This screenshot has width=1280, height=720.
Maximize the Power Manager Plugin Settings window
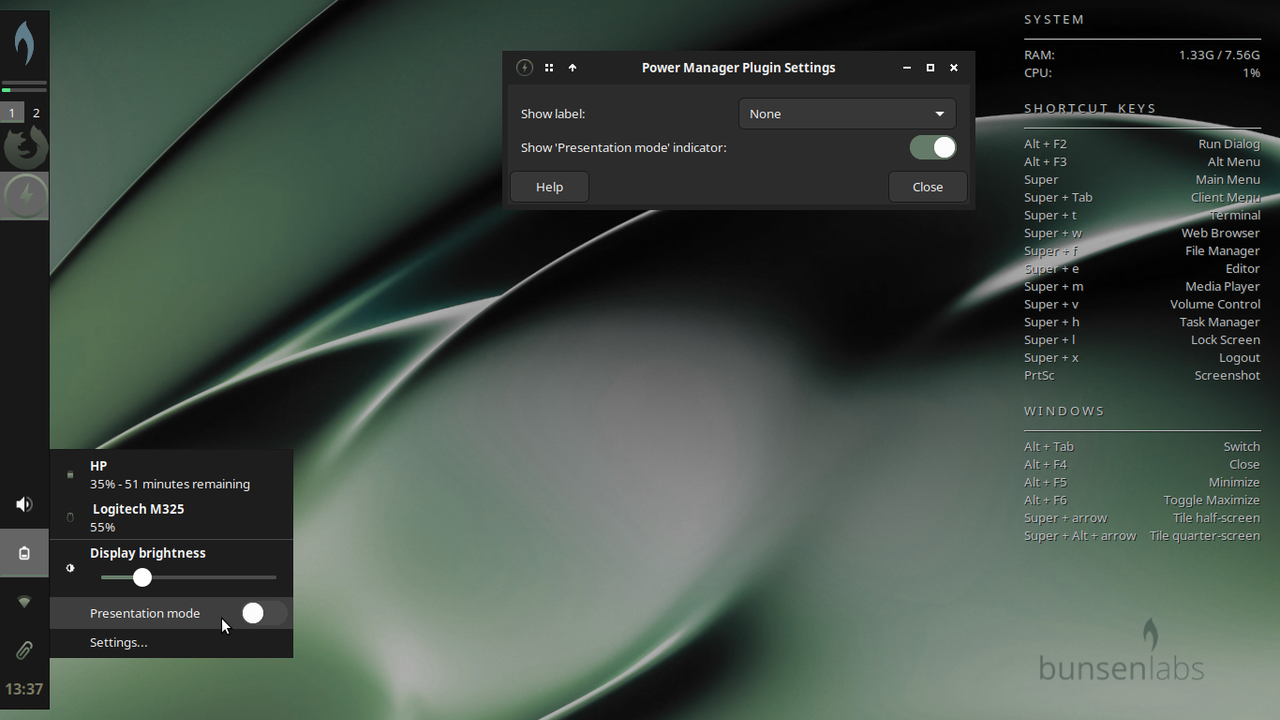930,68
